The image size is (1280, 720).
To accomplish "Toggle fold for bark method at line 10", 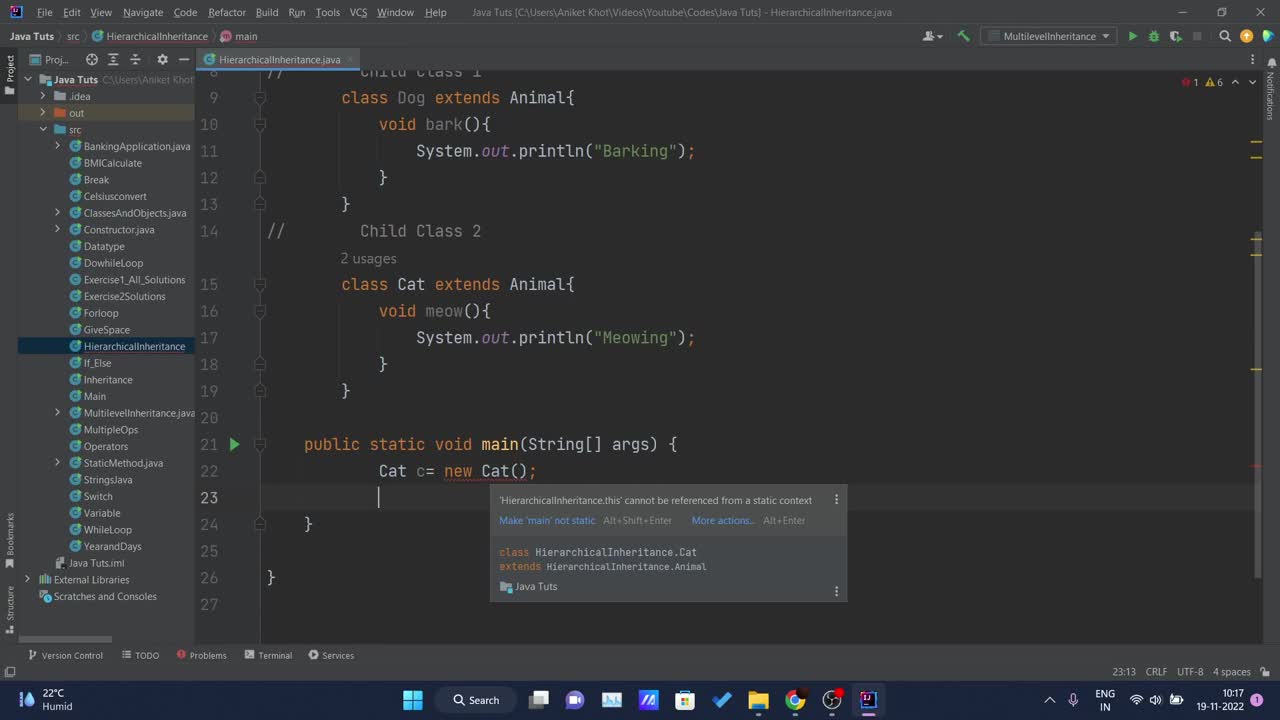I will [x=260, y=125].
